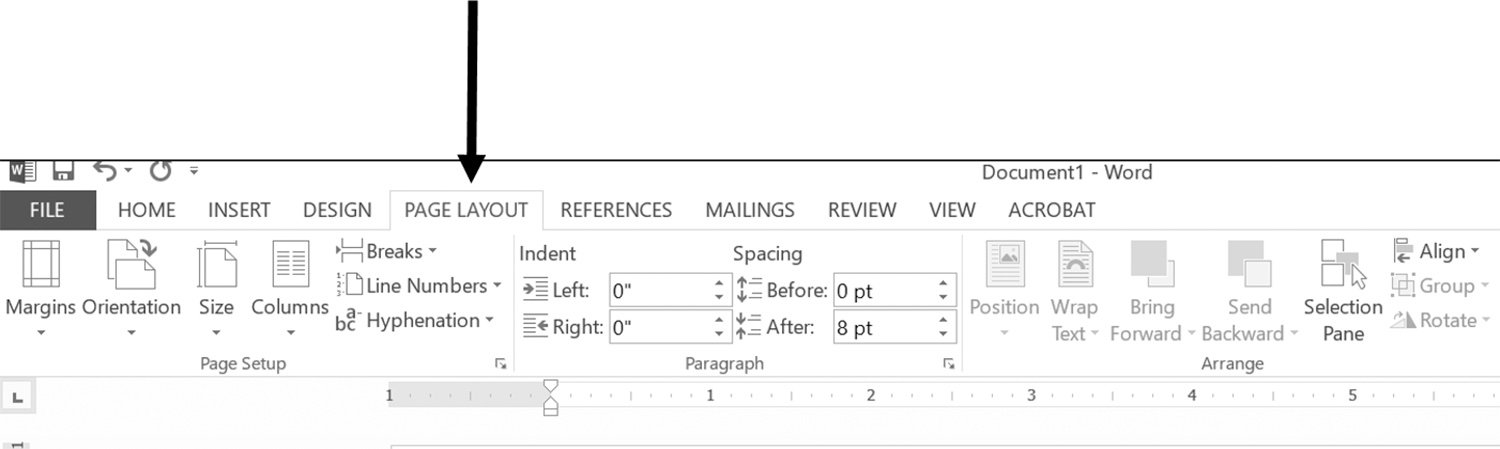Increase Spacing After value with up arrow
Image resolution: width=1500 pixels, height=449 pixels.
point(943,322)
